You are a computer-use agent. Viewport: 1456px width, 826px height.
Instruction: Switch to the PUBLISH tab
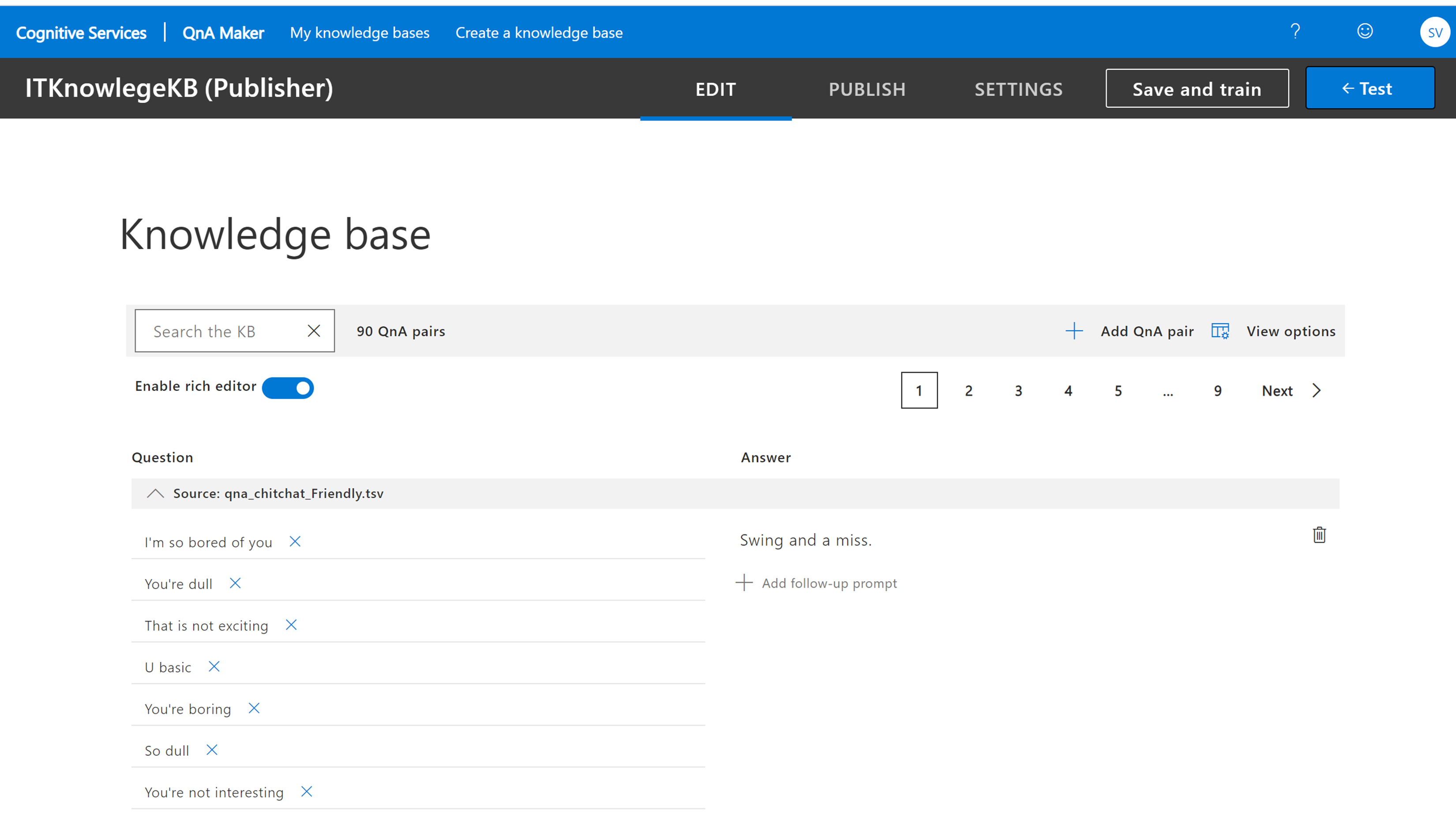pos(867,89)
